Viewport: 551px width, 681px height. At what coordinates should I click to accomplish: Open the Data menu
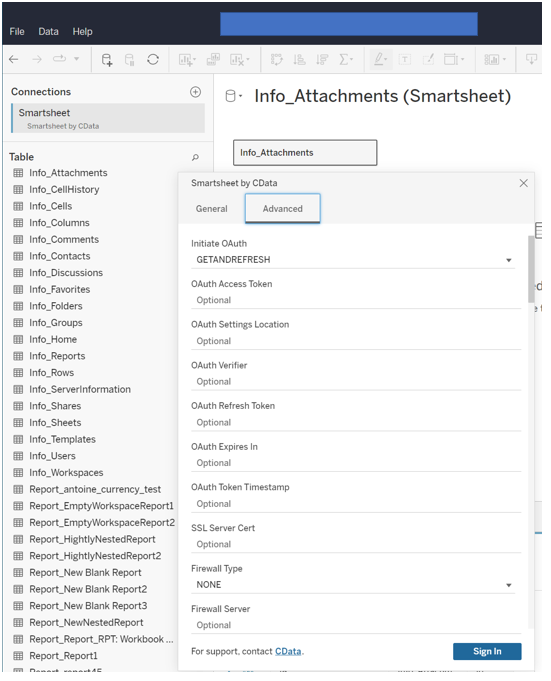[x=48, y=32]
